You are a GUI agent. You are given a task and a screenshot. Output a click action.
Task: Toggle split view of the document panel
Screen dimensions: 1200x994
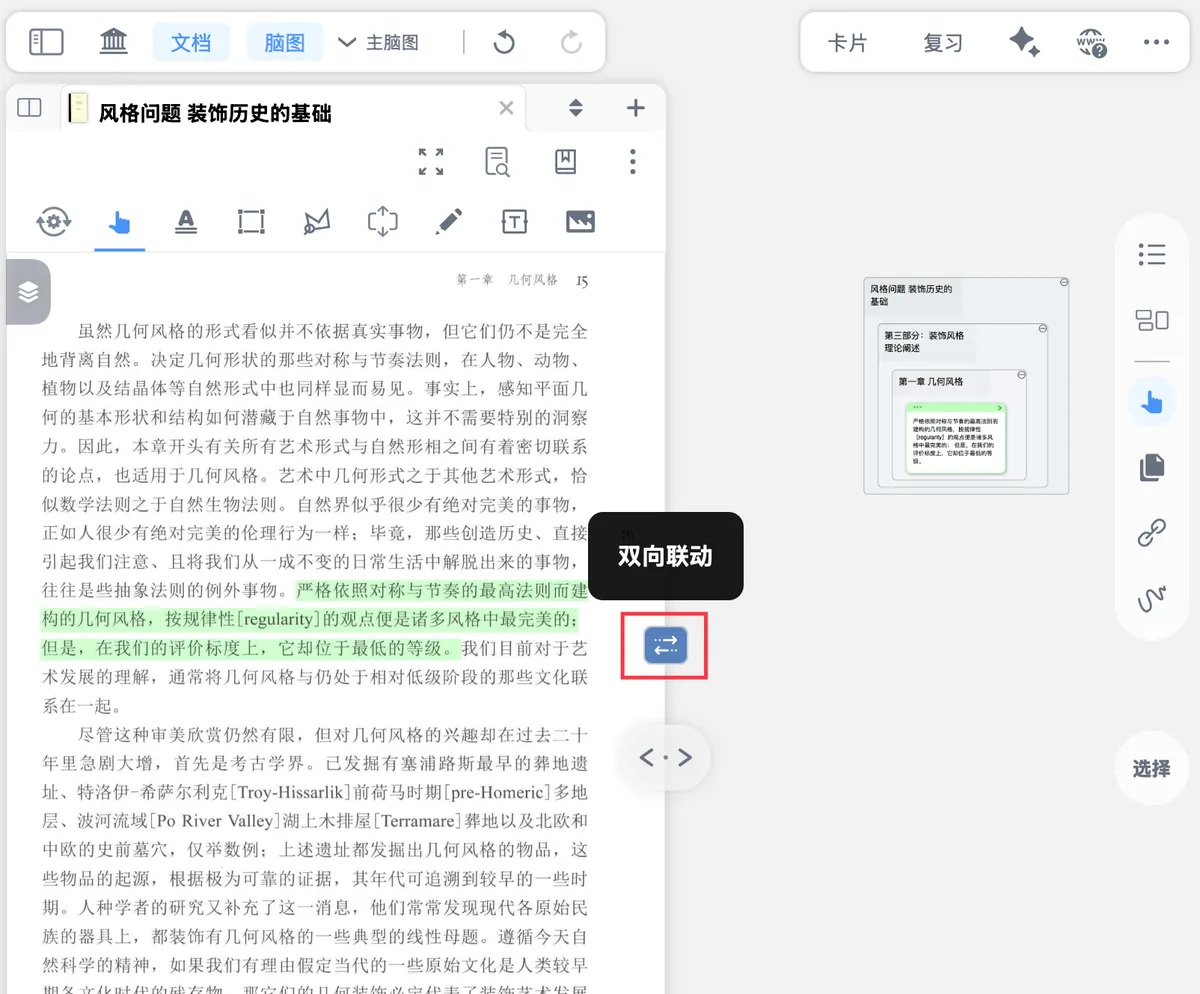click(x=29, y=108)
